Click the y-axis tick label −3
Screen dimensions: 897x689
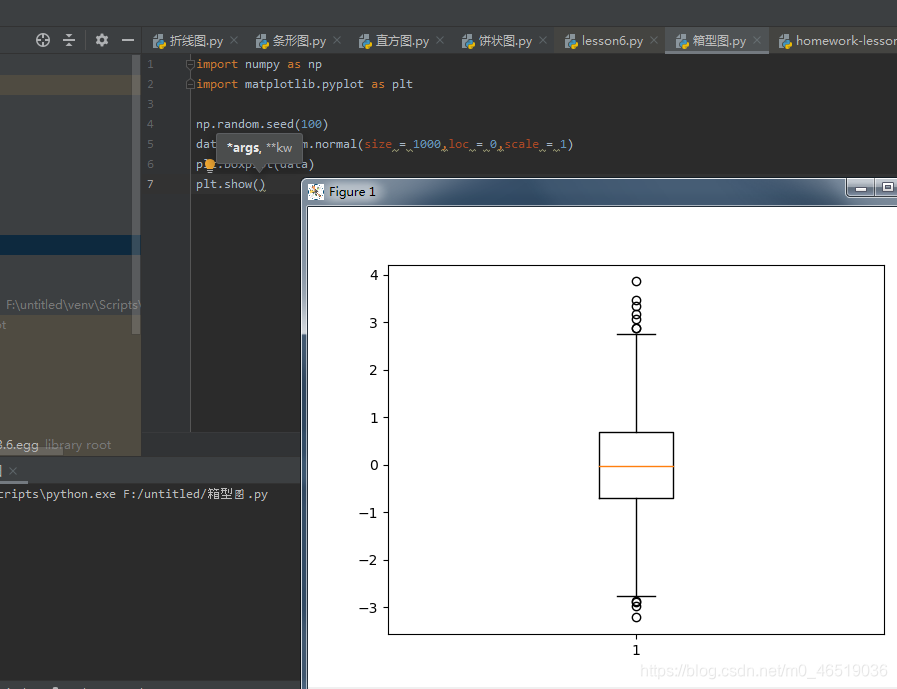click(368, 608)
